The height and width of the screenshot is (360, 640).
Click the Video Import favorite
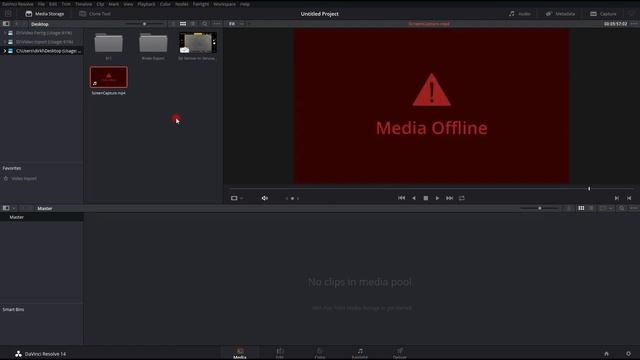click(24, 179)
